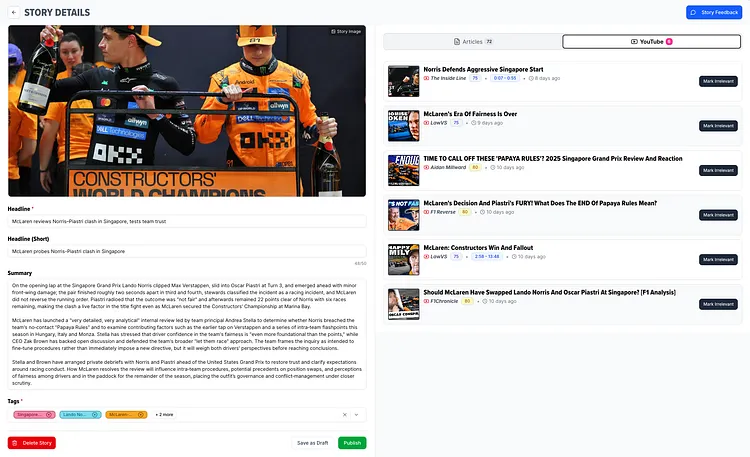Switch to the Articles tab
Screen dimensions: 750x457
pos(472,41)
